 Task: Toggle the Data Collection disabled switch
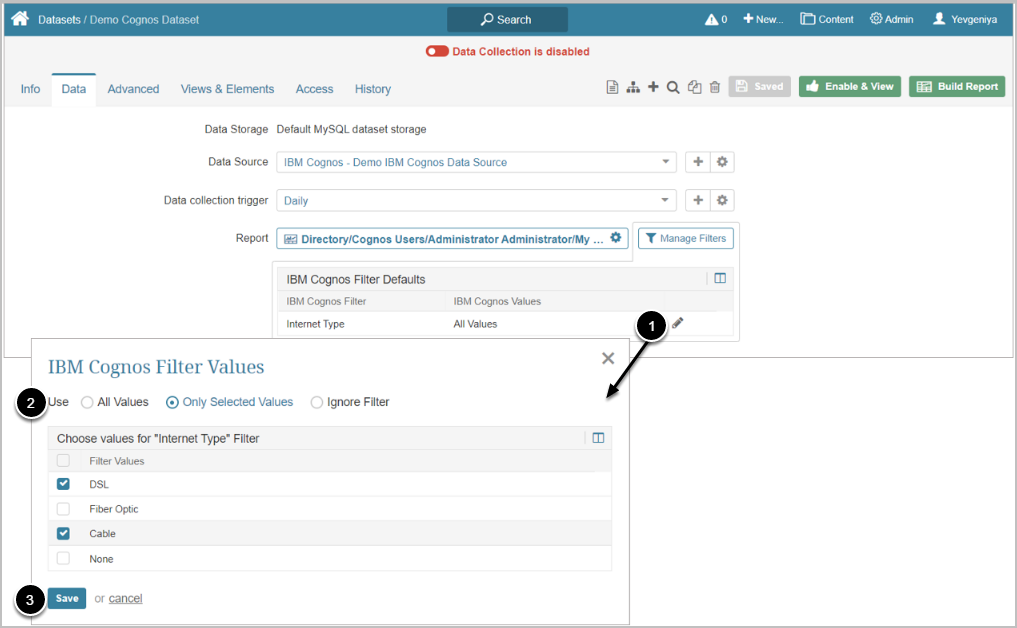pos(436,51)
